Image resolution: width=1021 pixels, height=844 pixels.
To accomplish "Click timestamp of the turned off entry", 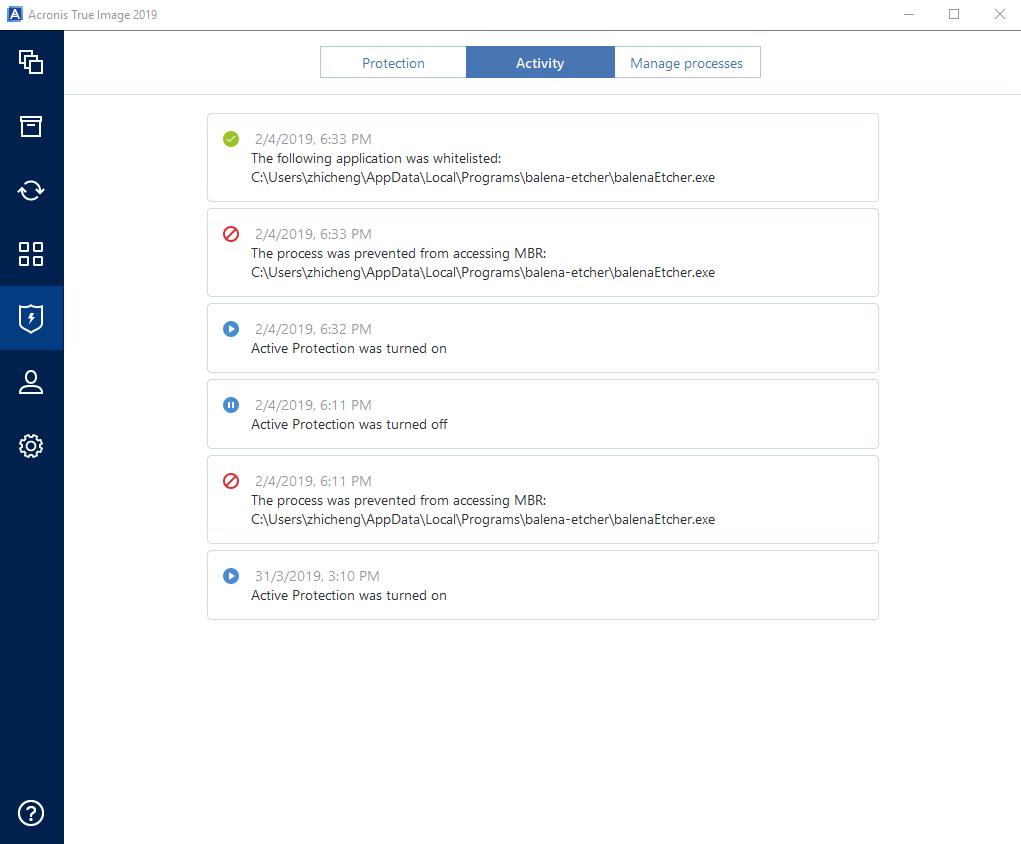I will pyautogui.click(x=313, y=405).
